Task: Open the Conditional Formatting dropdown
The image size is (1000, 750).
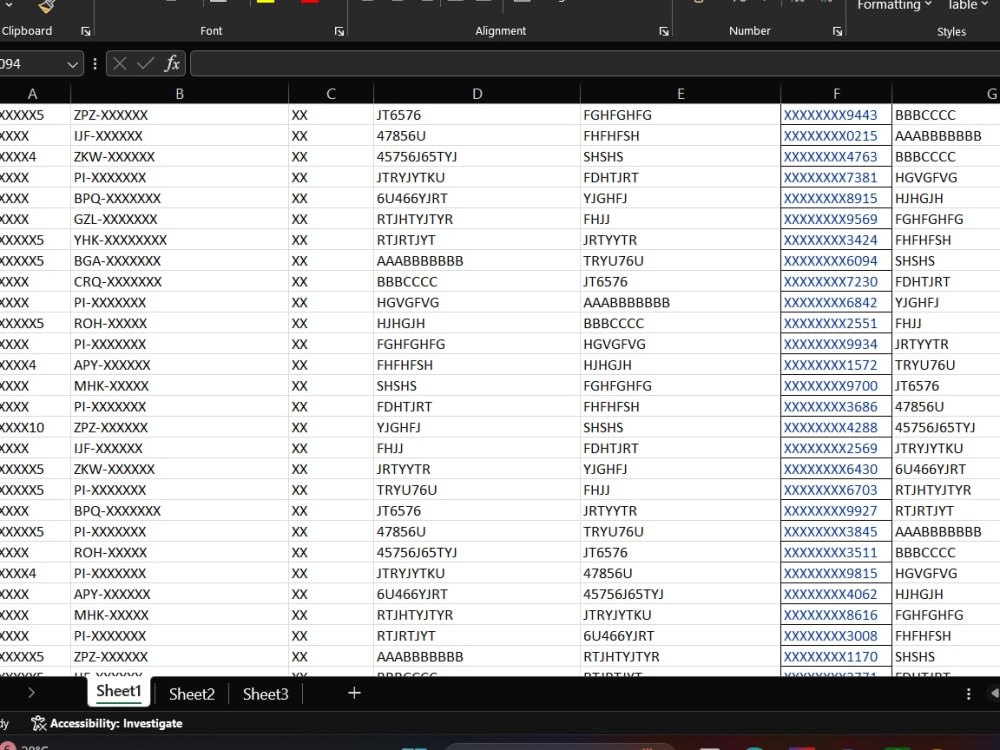Action: [894, 5]
